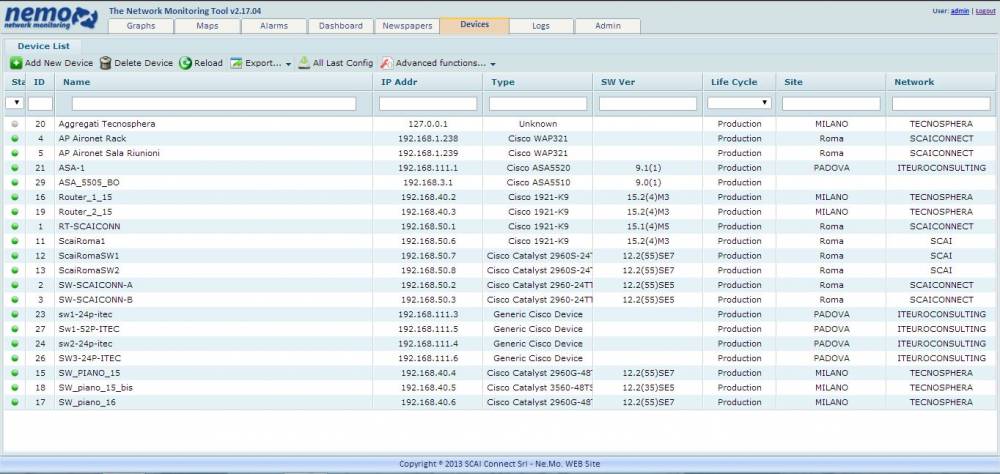Open the Dashboard tab

pyautogui.click(x=341, y=26)
